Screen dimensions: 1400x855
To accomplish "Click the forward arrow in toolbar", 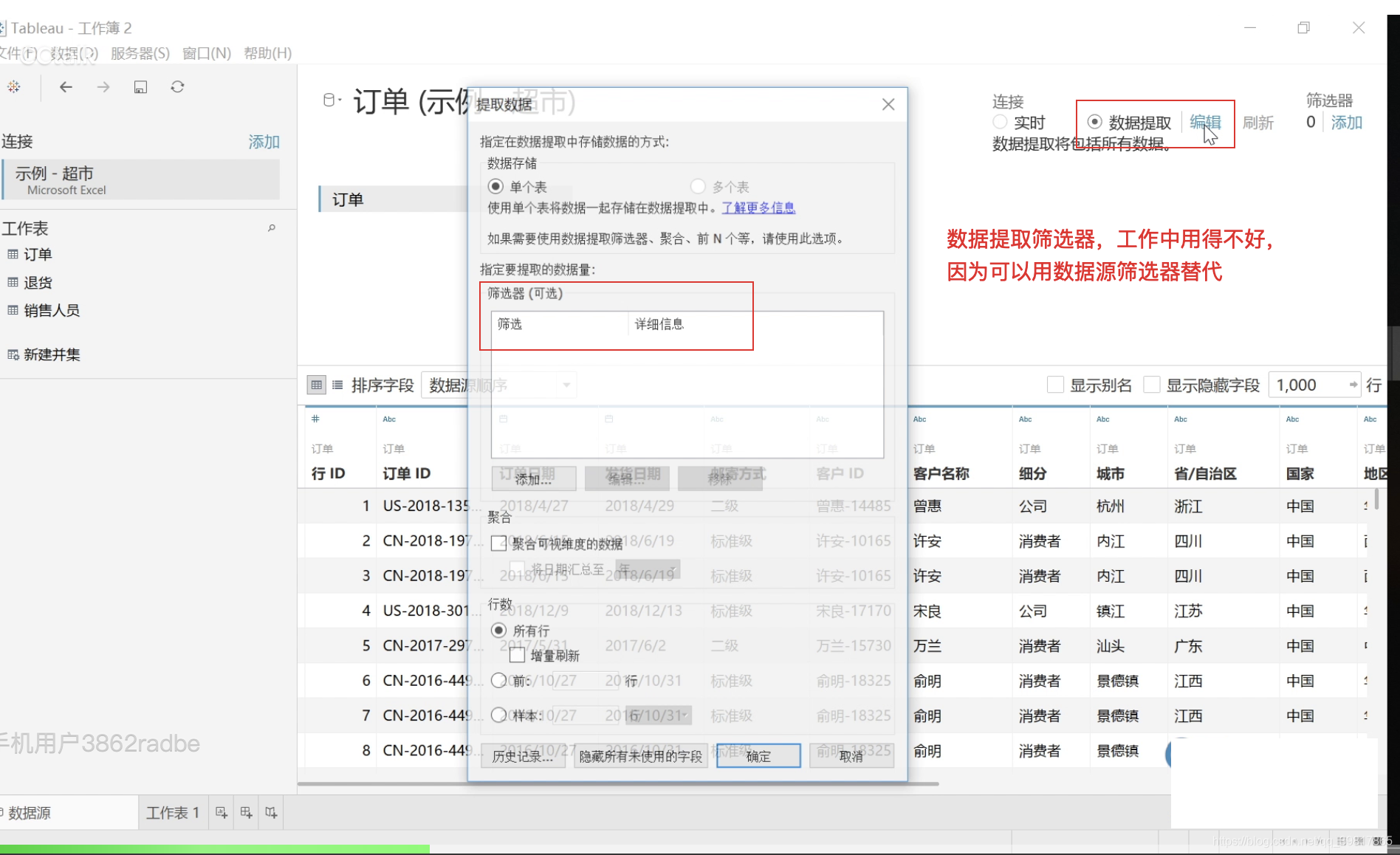I will pos(103,87).
